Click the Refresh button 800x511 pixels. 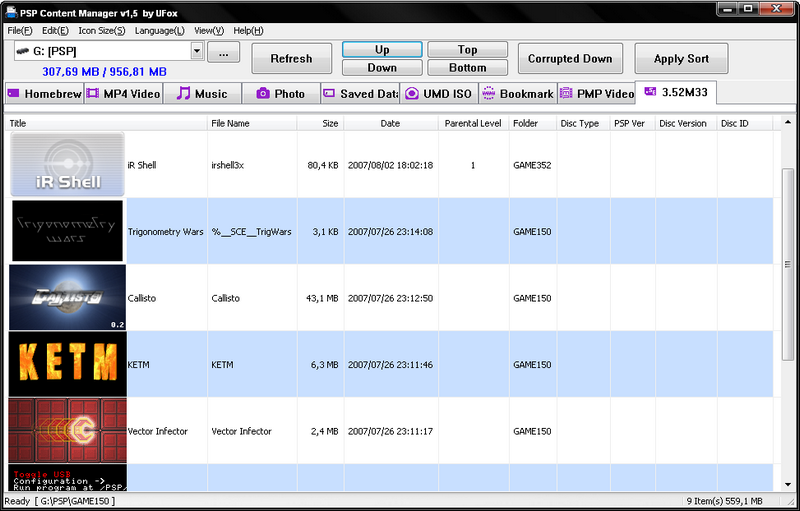click(x=291, y=59)
